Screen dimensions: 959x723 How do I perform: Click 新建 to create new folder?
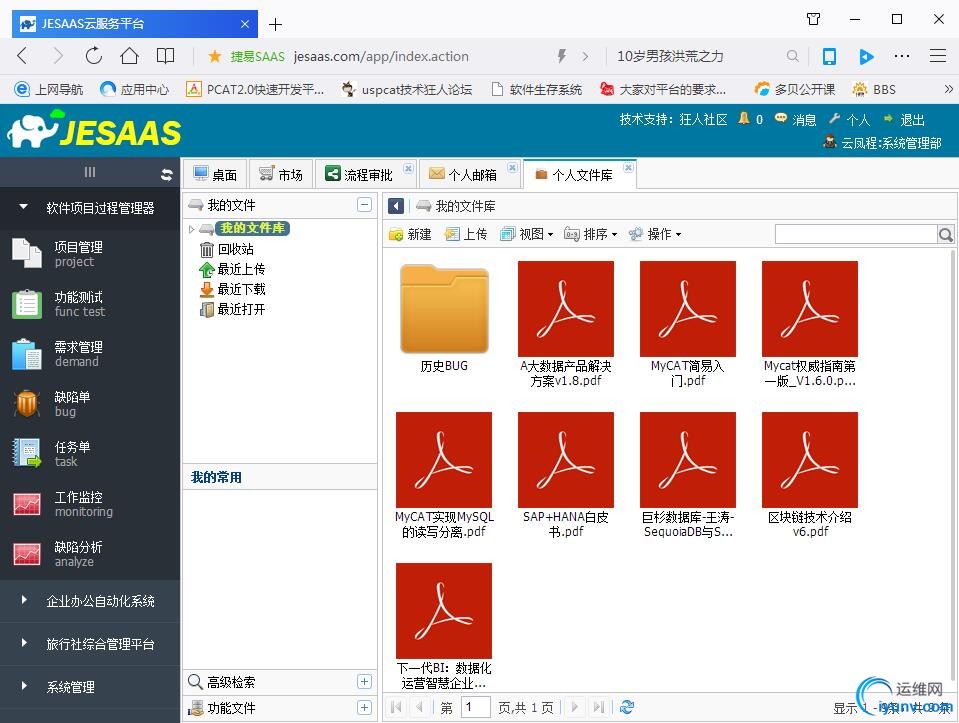click(x=410, y=234)
